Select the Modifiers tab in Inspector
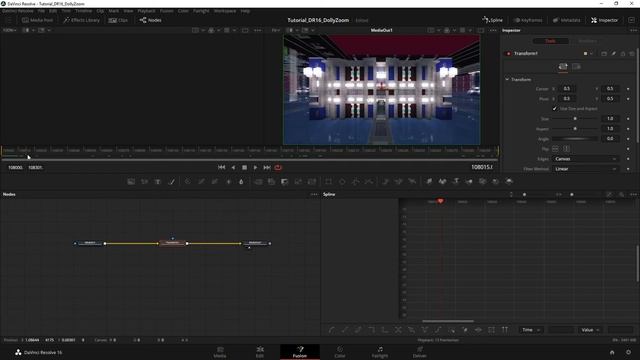The width and height of the screenshot is (640, 360). point(587,41)
